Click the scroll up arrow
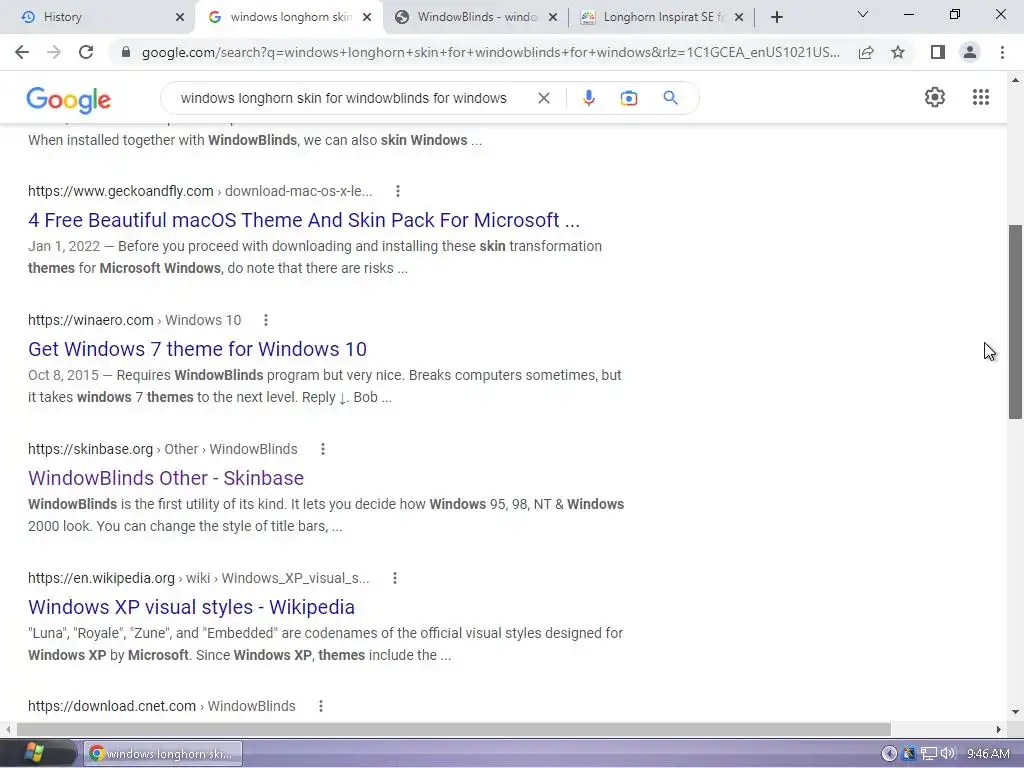This screenshot has height=768, width=1024. [1015, 80]
